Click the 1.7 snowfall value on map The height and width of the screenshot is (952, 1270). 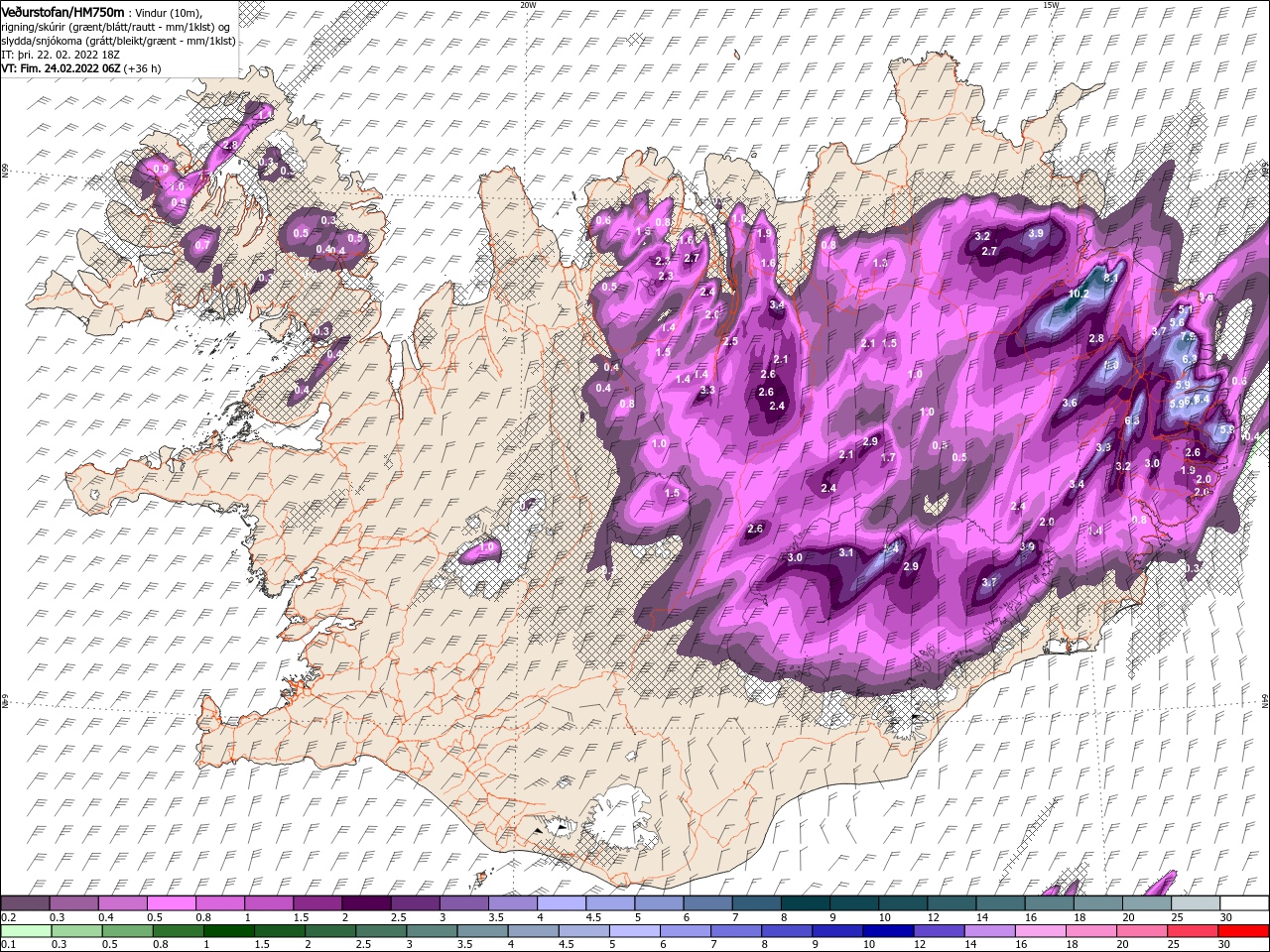[x=888, y=458]
